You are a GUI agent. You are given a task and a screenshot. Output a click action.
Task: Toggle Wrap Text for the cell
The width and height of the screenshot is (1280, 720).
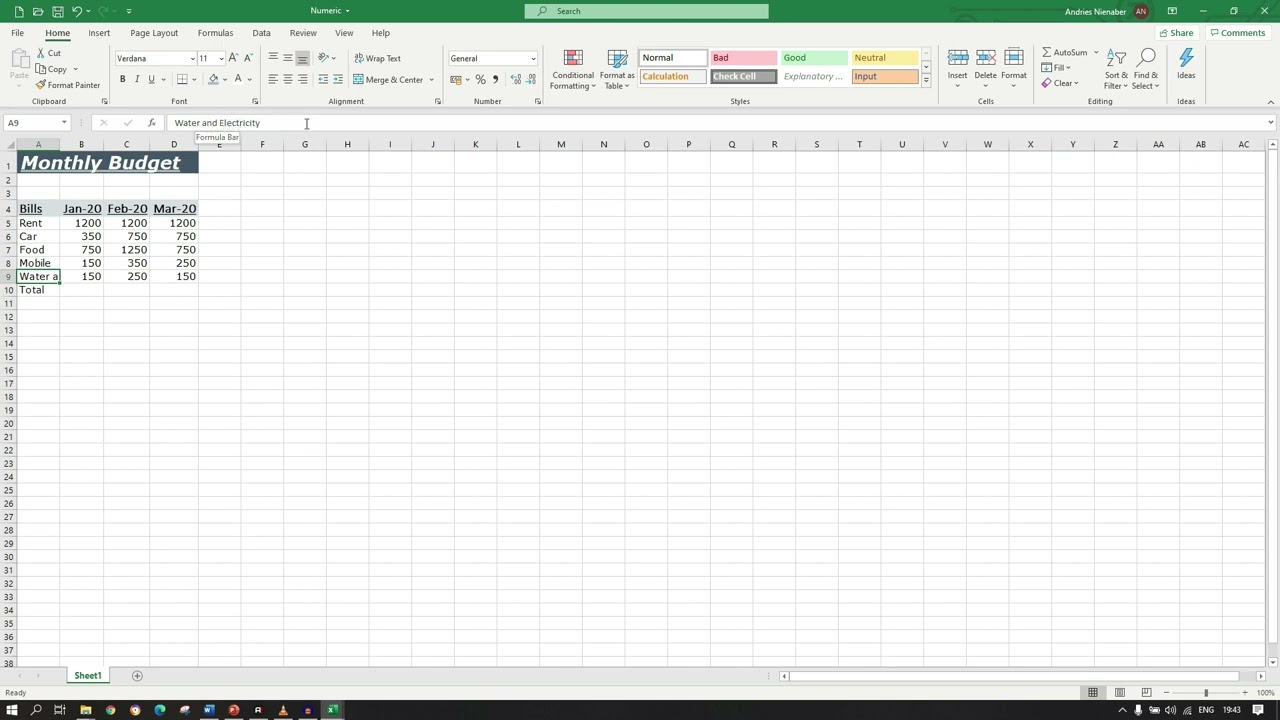pyautogui.click(x=377, y=58)
